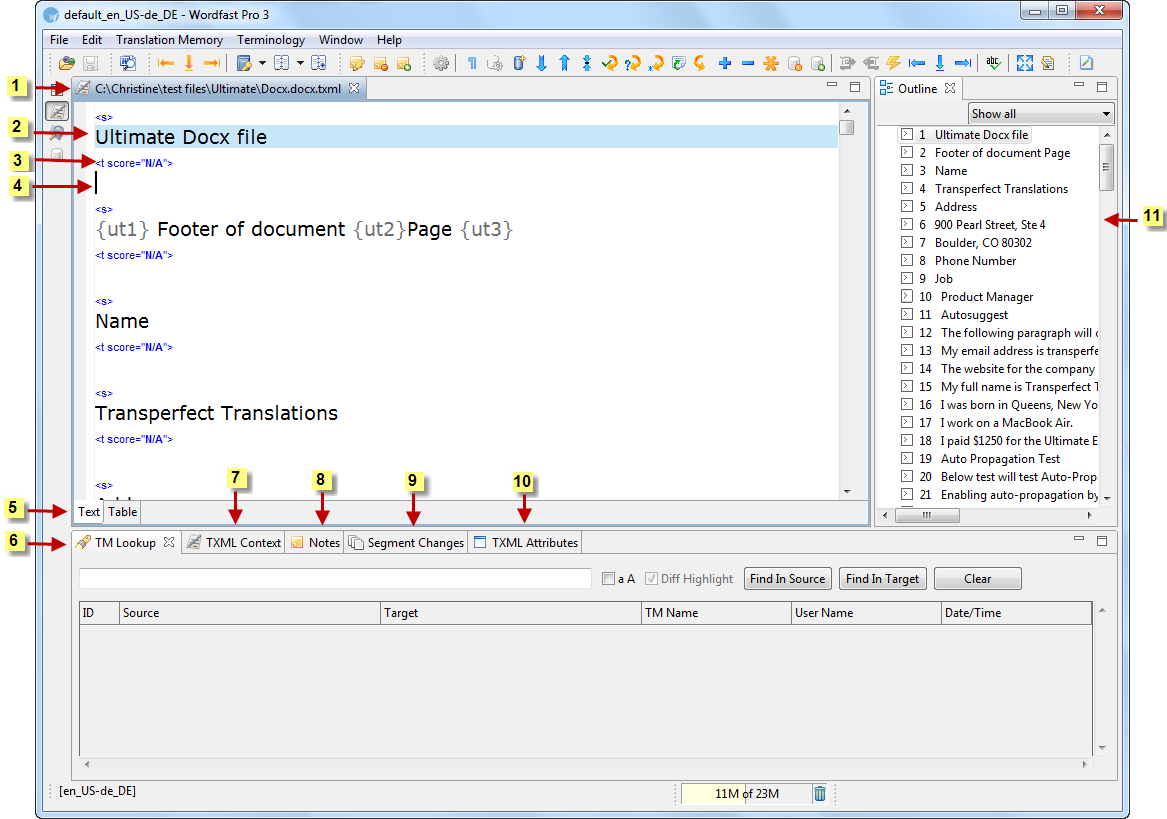
Task: Click the orange right arrow next-segment icon
Action: tap(212, 63)
